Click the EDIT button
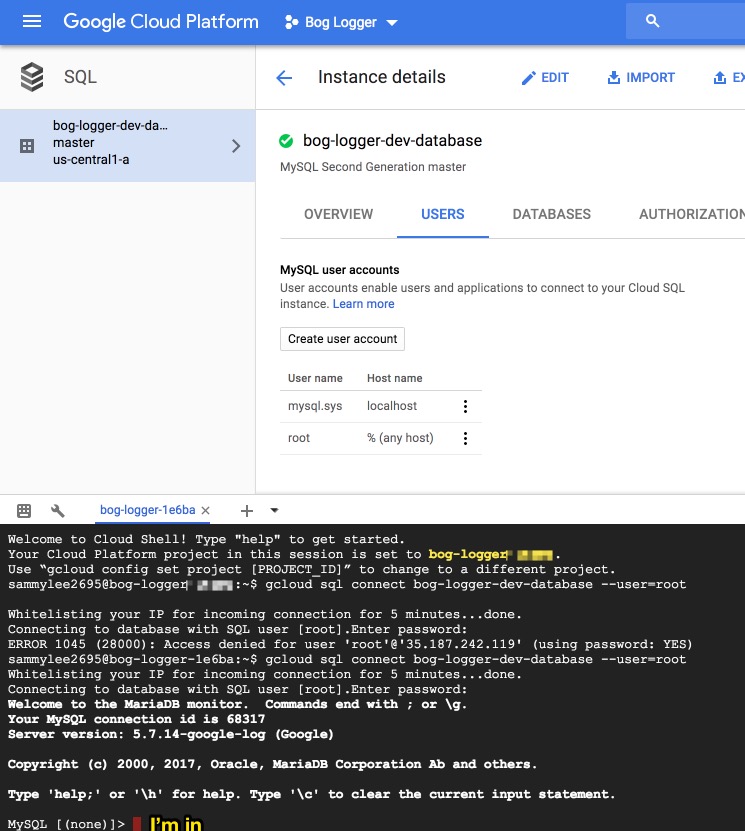The image size is (745, 831). click(x=545, y=78)
